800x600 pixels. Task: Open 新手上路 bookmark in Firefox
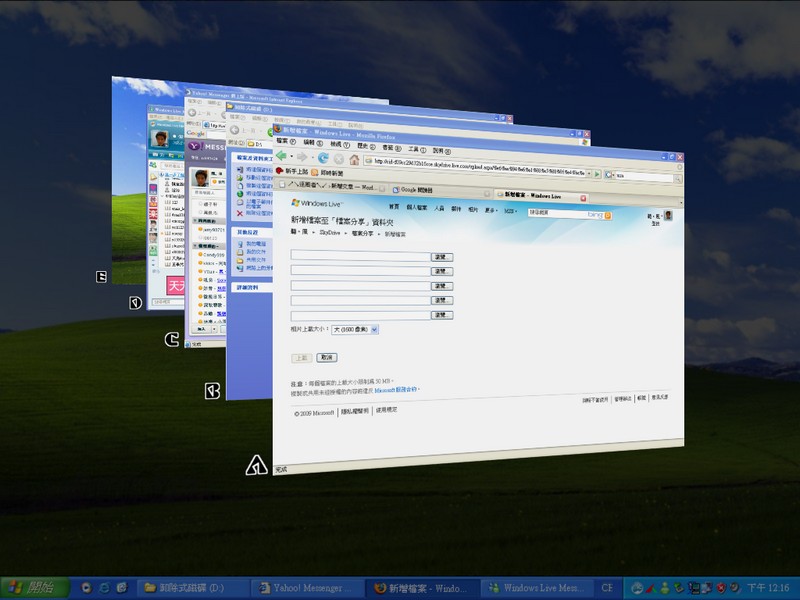[x=292, y=171]
